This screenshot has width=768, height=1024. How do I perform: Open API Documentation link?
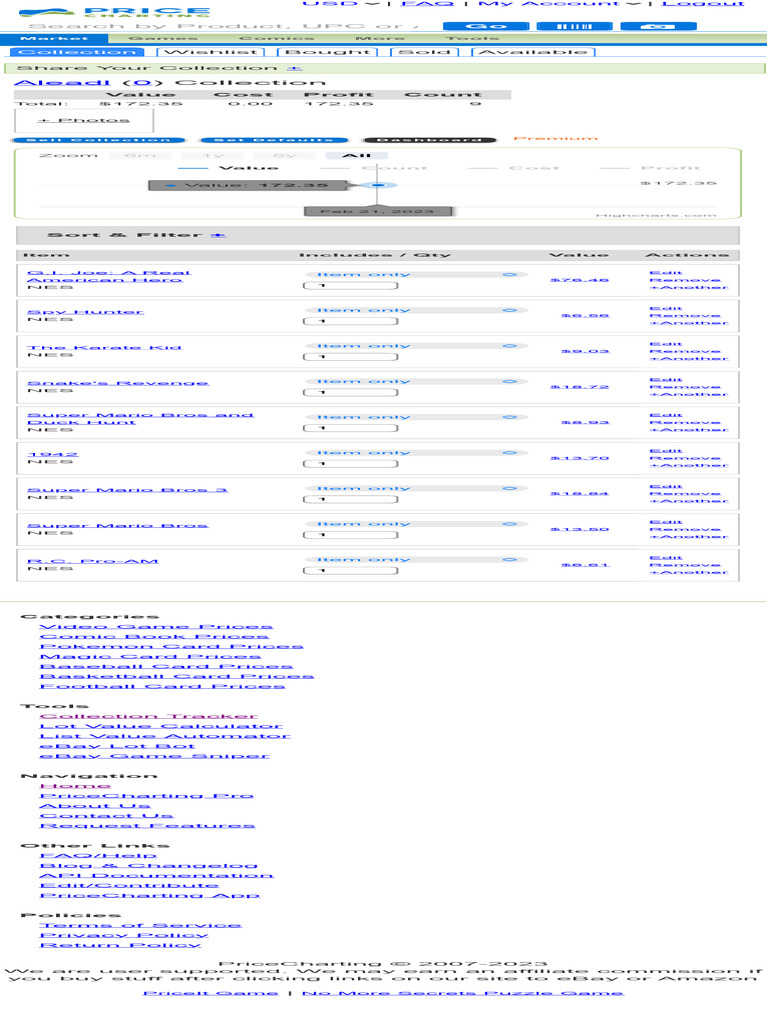coord(157,875)
